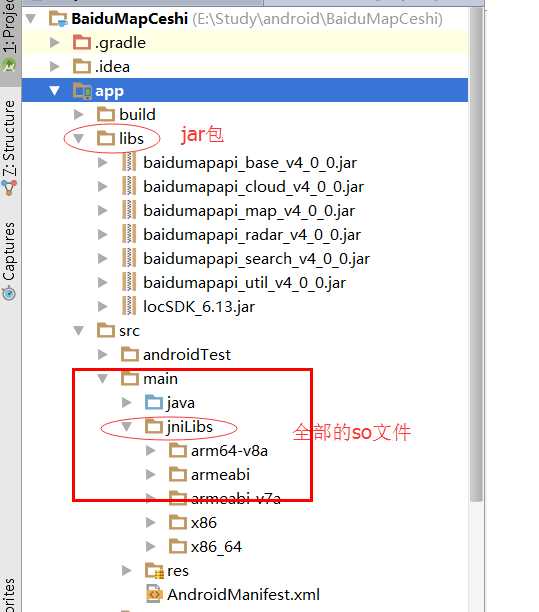The width and height of the screenshot is (539, 612).
Task: Click the Structure tab icon
Action: point(9,188)
